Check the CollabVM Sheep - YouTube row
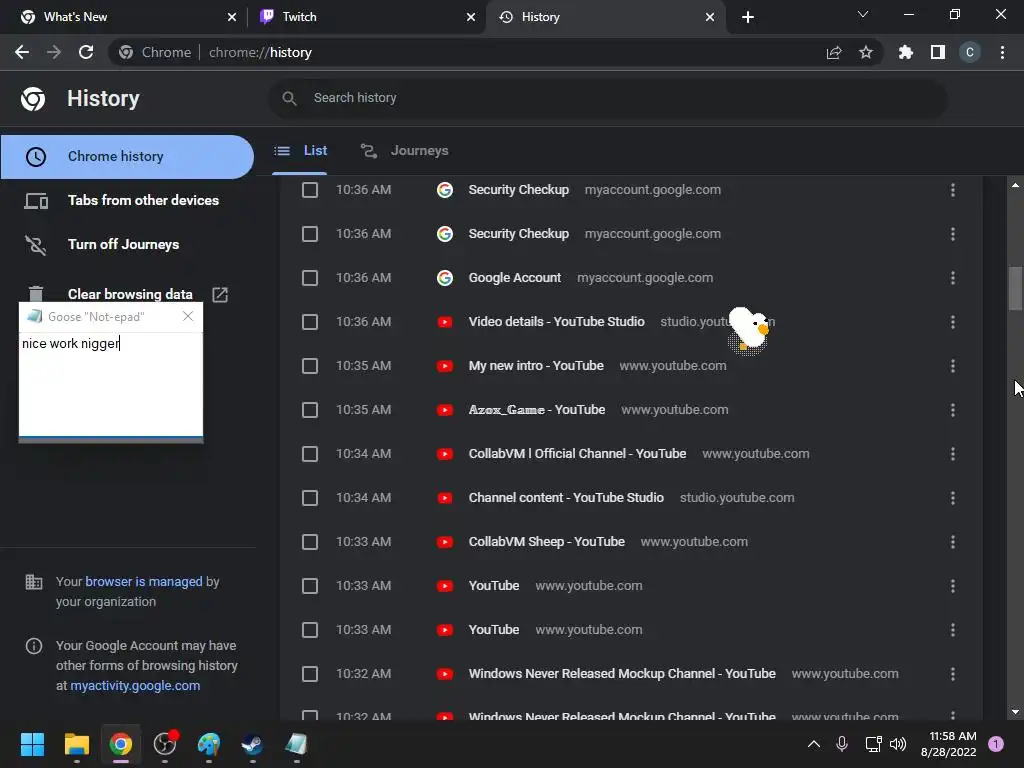Viewport: 1024px width, 768px height. tap(310, 542)
